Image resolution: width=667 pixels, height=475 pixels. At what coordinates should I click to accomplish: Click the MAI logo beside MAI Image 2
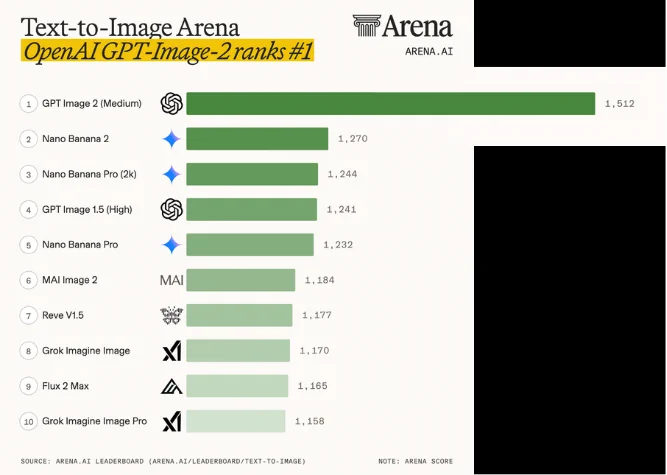pos(171,280)
